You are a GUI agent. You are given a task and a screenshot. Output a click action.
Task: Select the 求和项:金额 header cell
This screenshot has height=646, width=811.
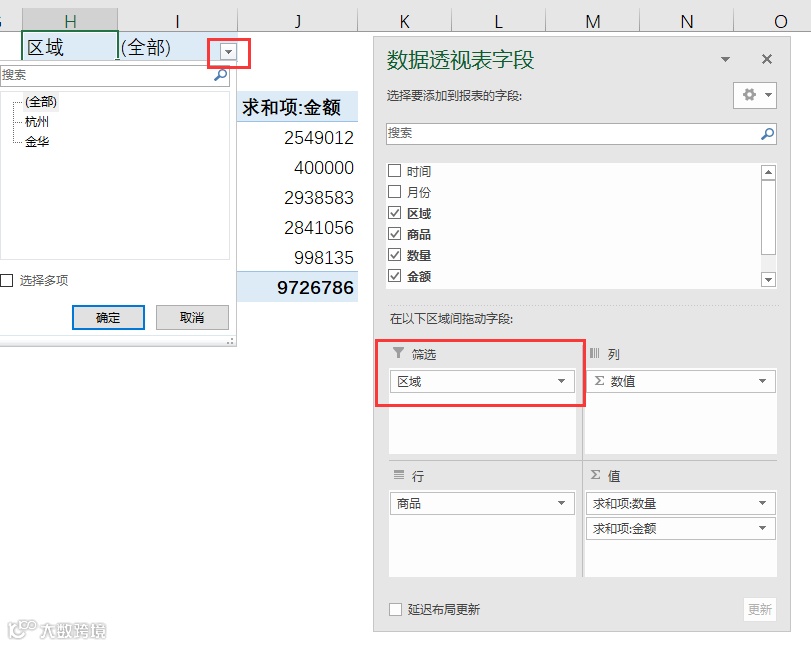tap(297, 107)
